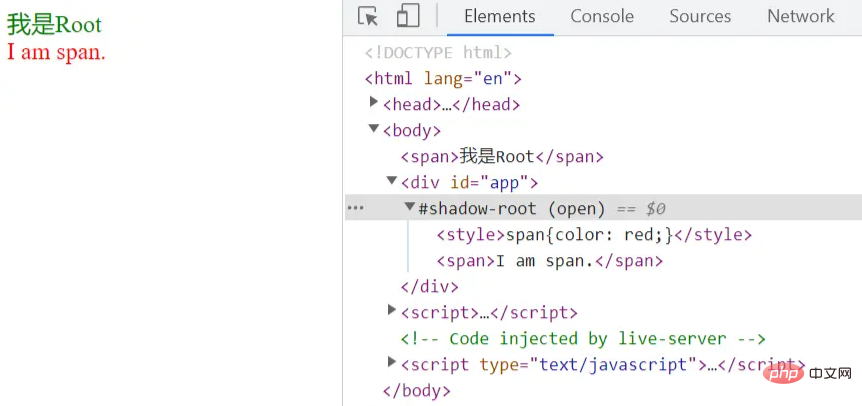Collapse the div id="app" node
862x406 pixels.
[x=392, y=181]
